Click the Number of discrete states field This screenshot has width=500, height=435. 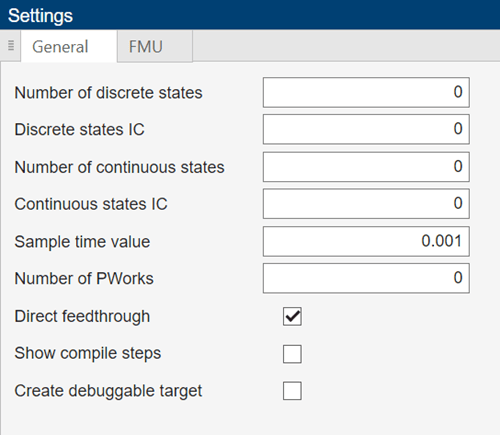point(366,92)
